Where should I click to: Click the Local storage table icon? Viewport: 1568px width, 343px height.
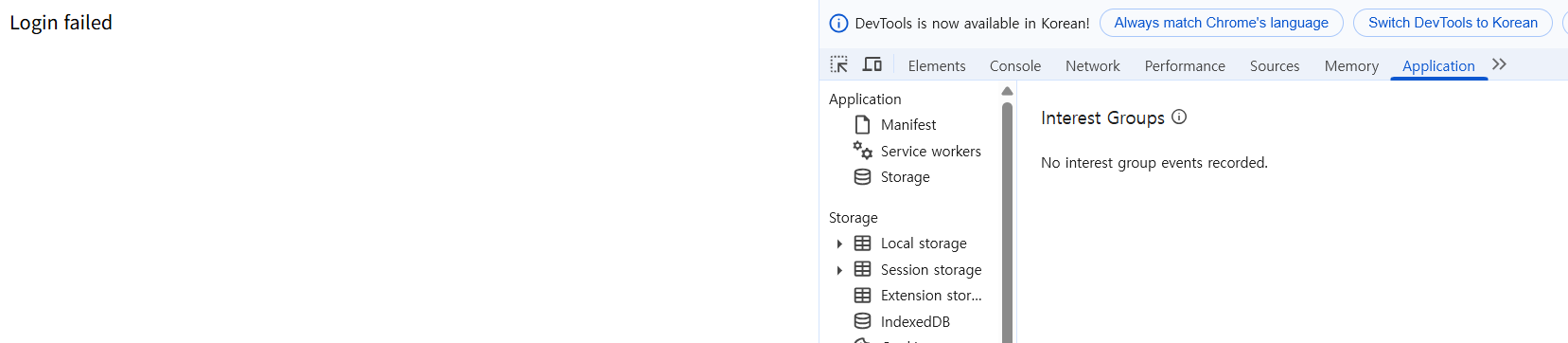[862, 244]
